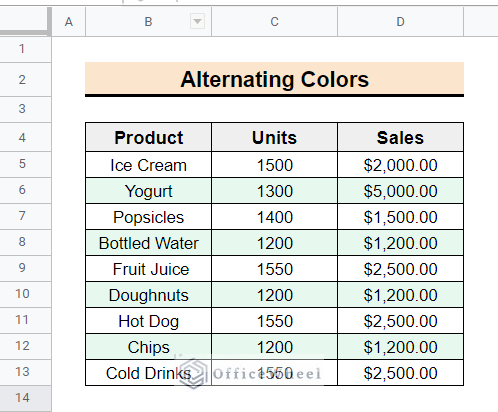Select Fruit Juice sales $2,500.00
This screenshot has width=498, height=412.
400,269
